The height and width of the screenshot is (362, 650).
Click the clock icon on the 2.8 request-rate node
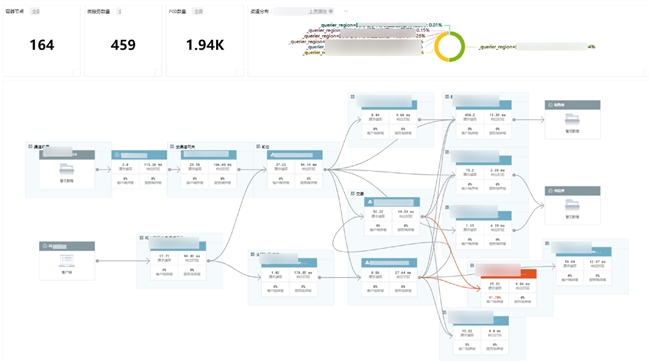(117, 155)
